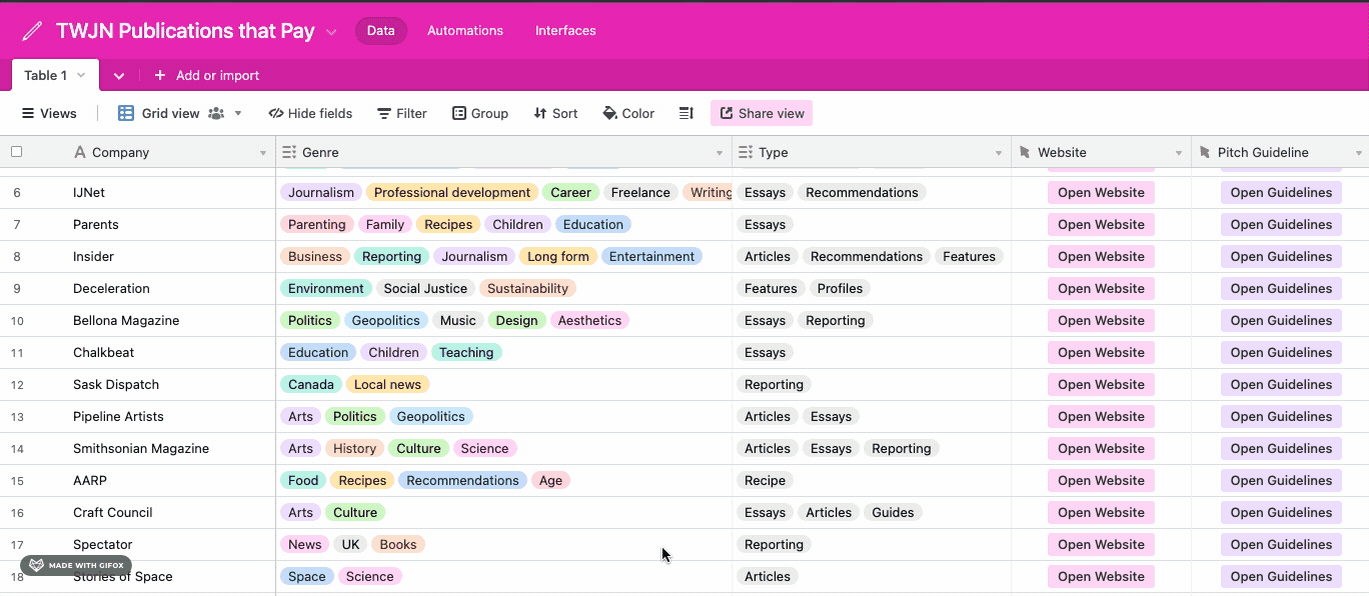Viewport: 1369px width, 596px height.
Task: Click the Sustainability genre tag
Action: point(527,288)
